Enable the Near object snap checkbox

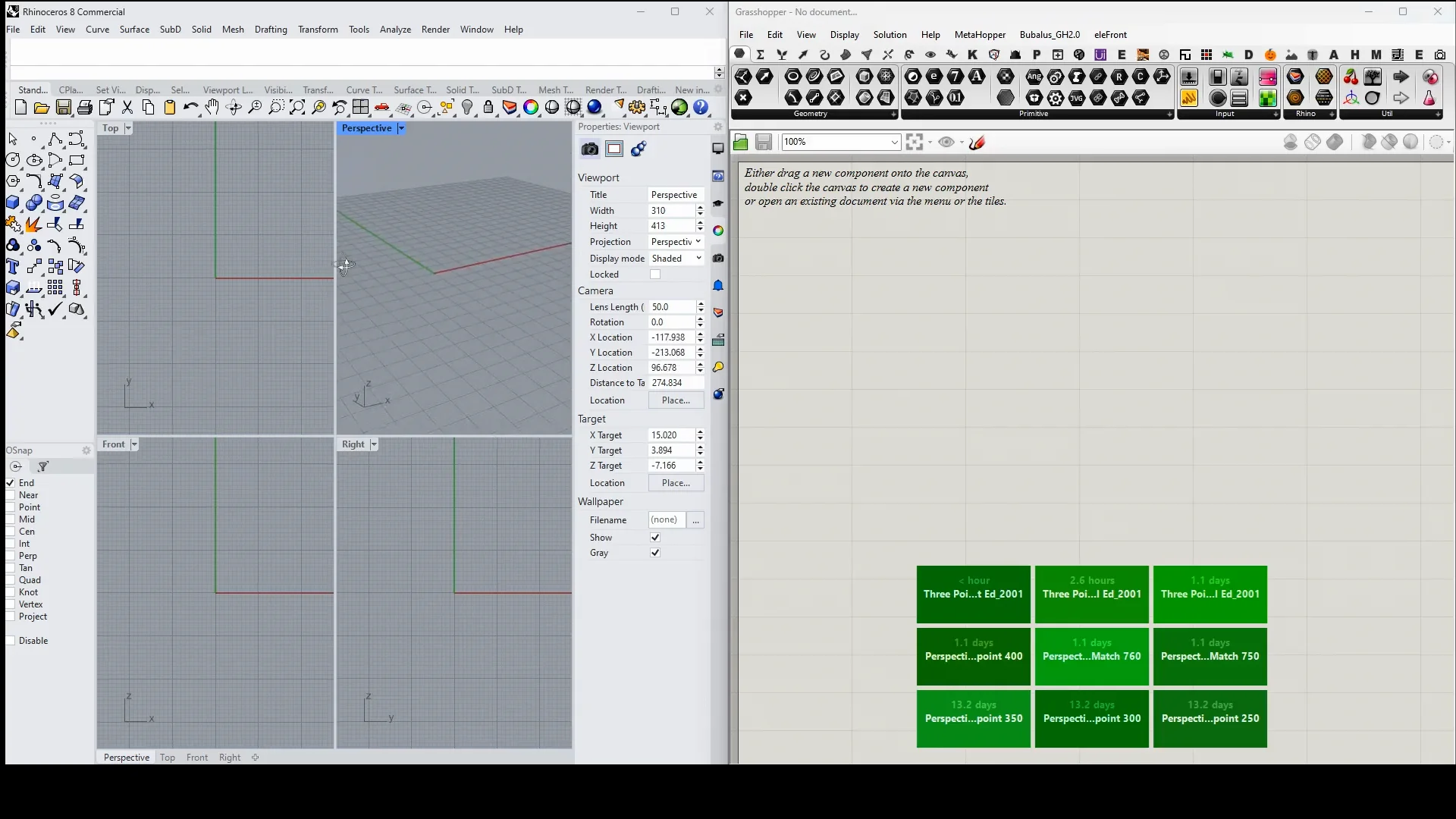11,495
